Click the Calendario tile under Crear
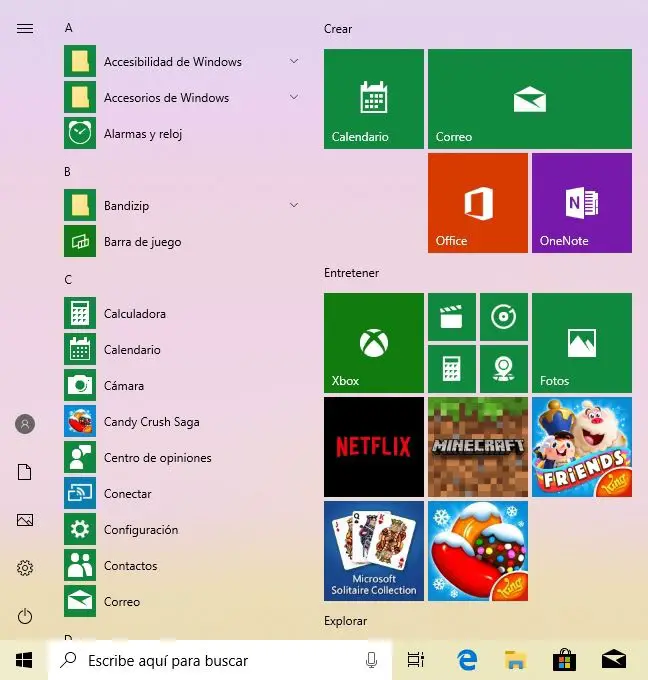The height and width of the screenshot is (680, 648). click(373, 99)
